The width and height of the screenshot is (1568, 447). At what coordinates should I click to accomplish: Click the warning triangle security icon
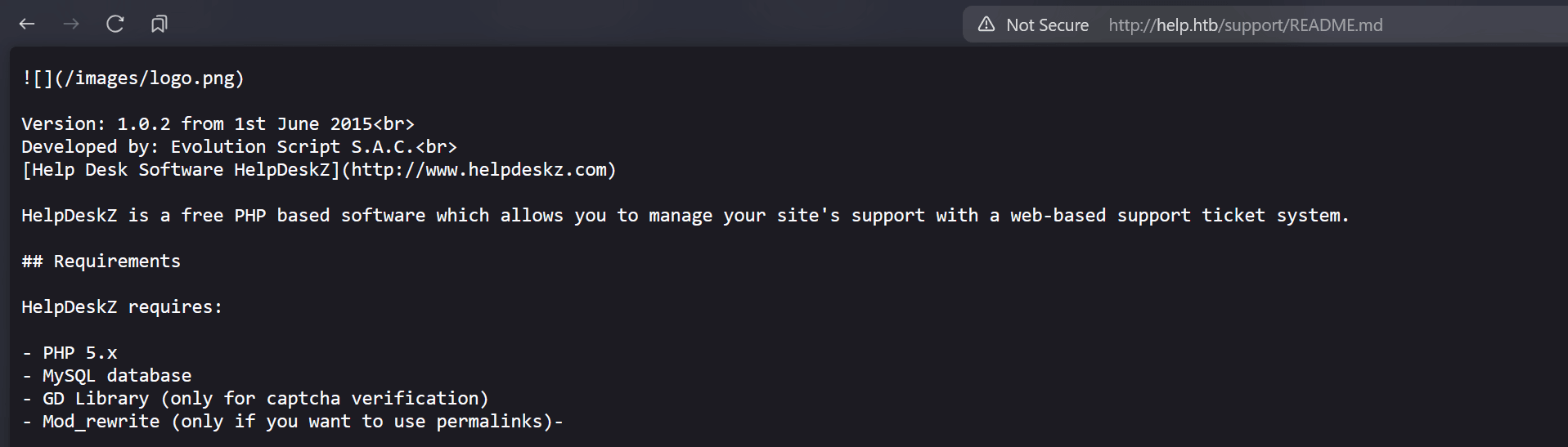[x=986, y=25]
